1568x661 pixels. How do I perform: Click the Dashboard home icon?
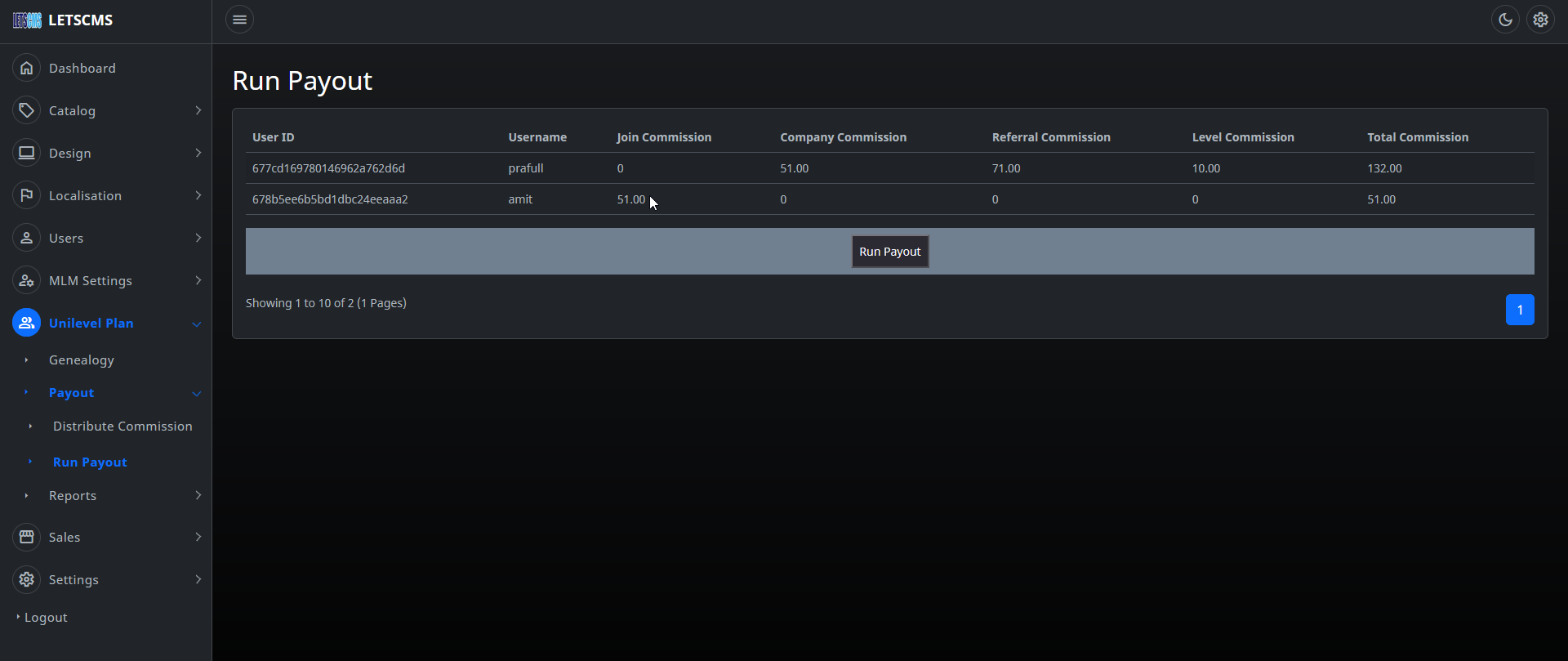[26, 68]
